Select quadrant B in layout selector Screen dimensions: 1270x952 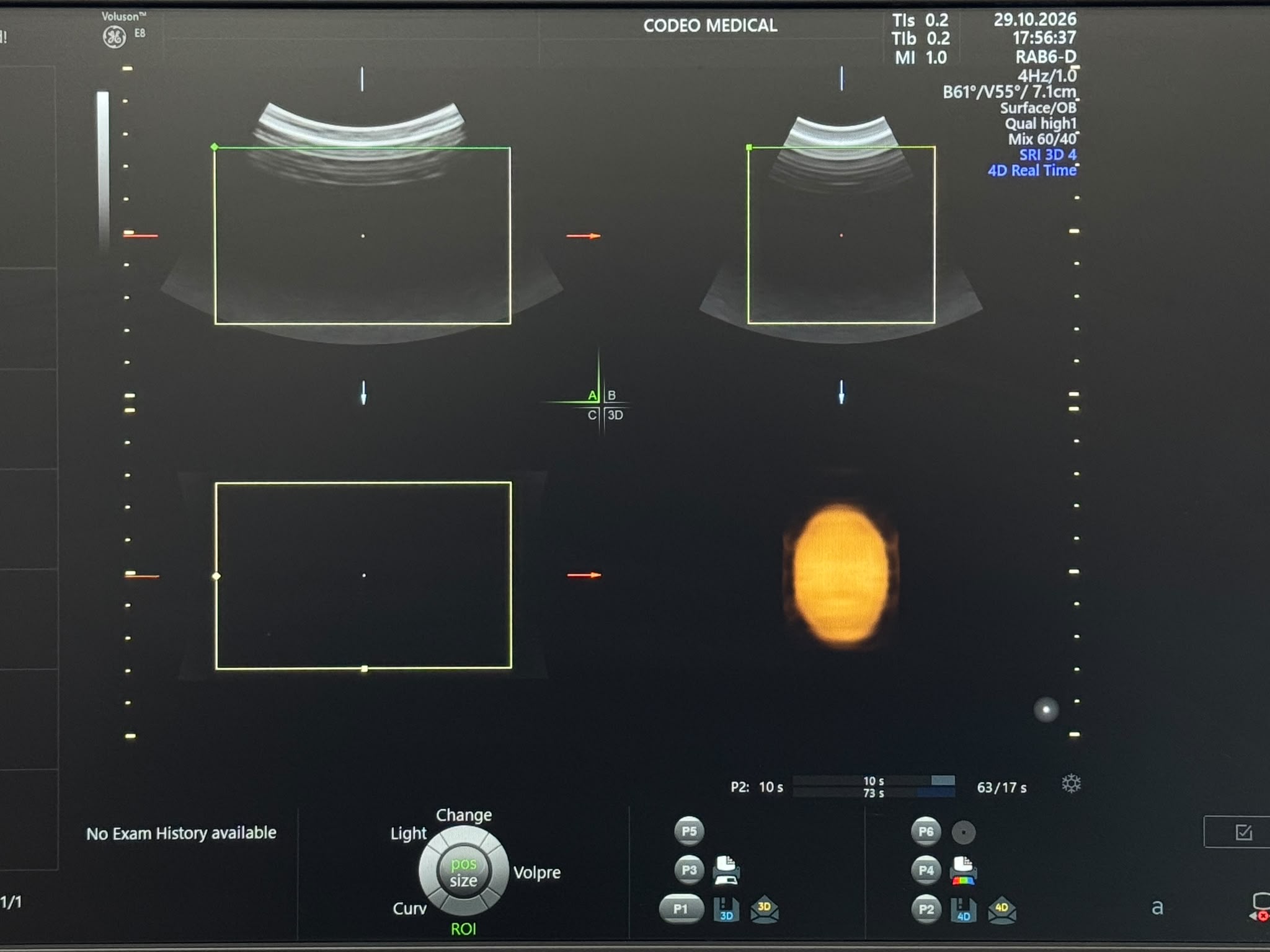pos(611,395)
